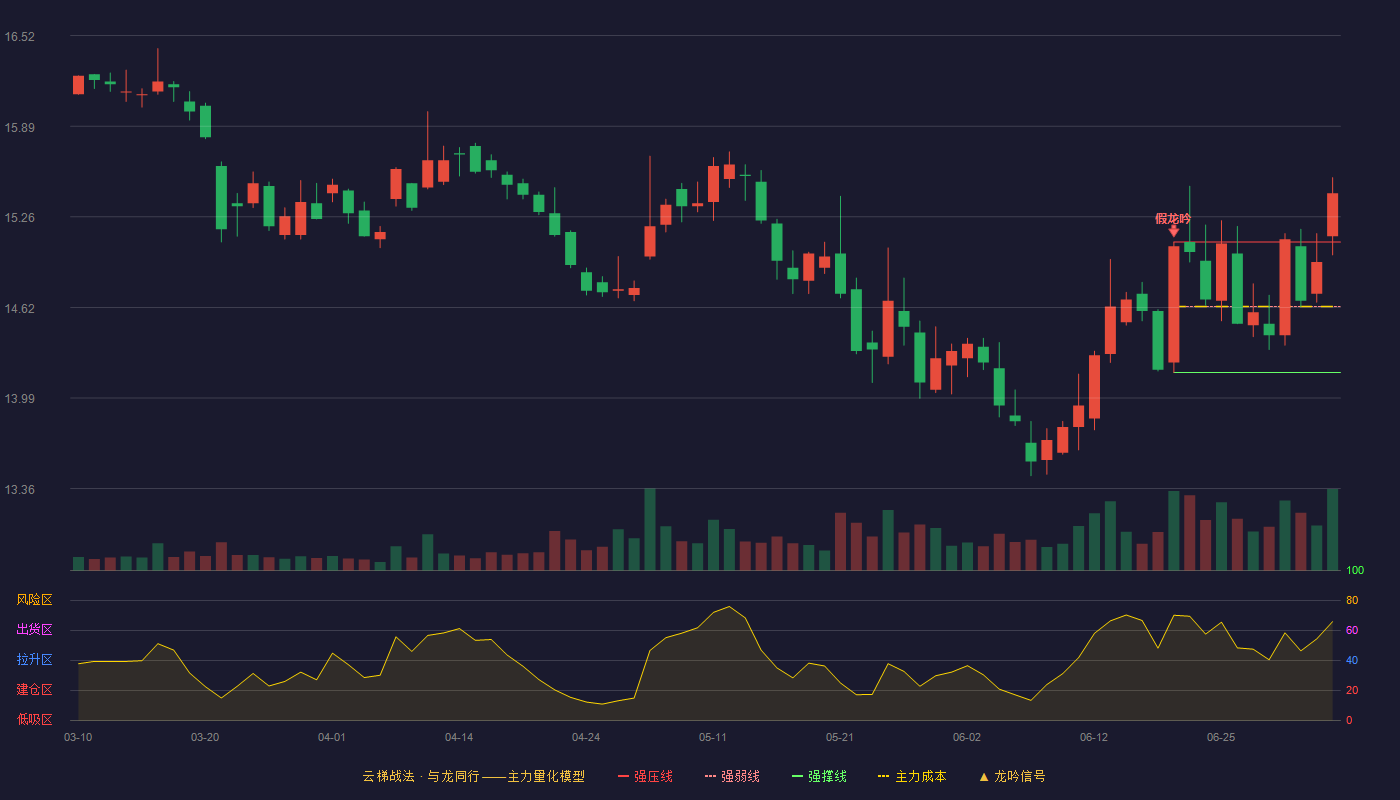Click the 风险区 zone label
Image resolution: width=1400 pixels, height=800 pixels.
(34, 600)
